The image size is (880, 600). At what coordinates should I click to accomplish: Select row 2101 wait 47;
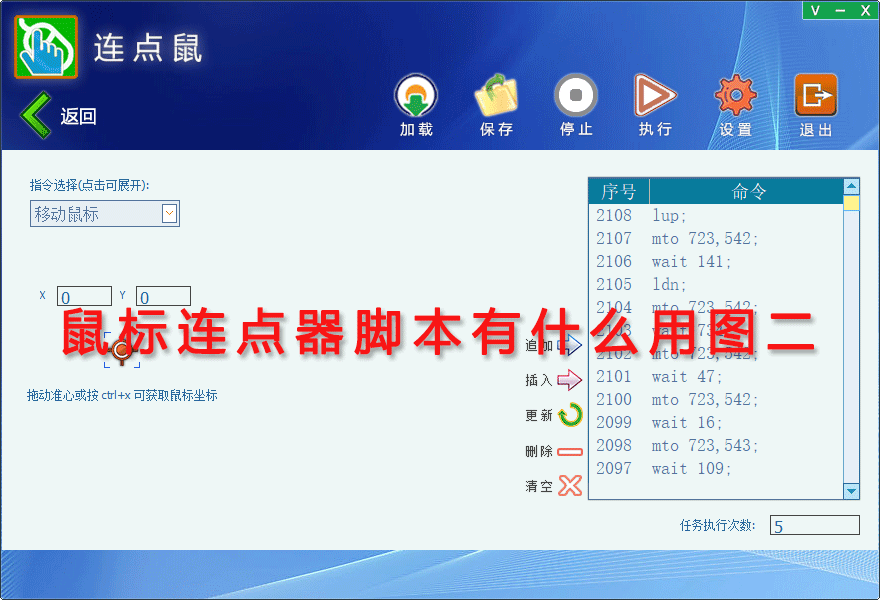pos(716,377)
